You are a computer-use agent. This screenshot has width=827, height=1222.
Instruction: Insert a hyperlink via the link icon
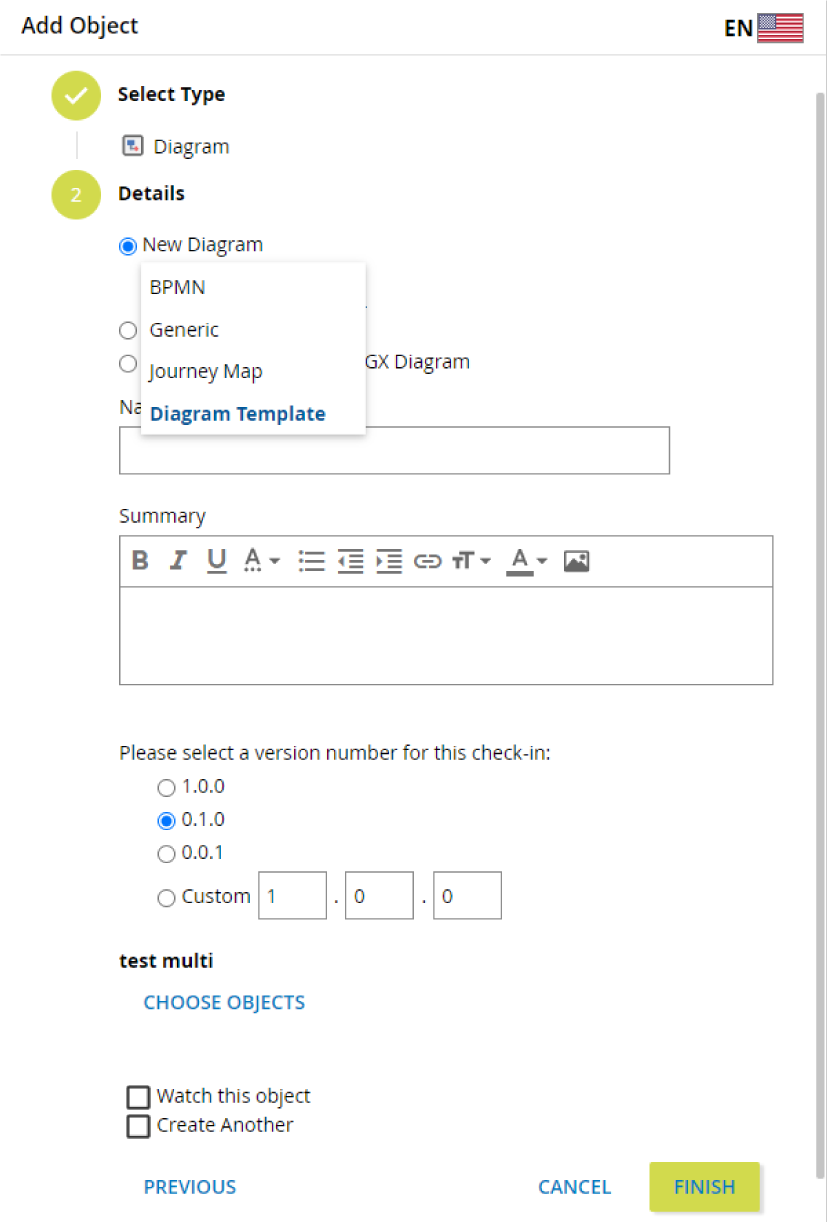pos(427,561)
